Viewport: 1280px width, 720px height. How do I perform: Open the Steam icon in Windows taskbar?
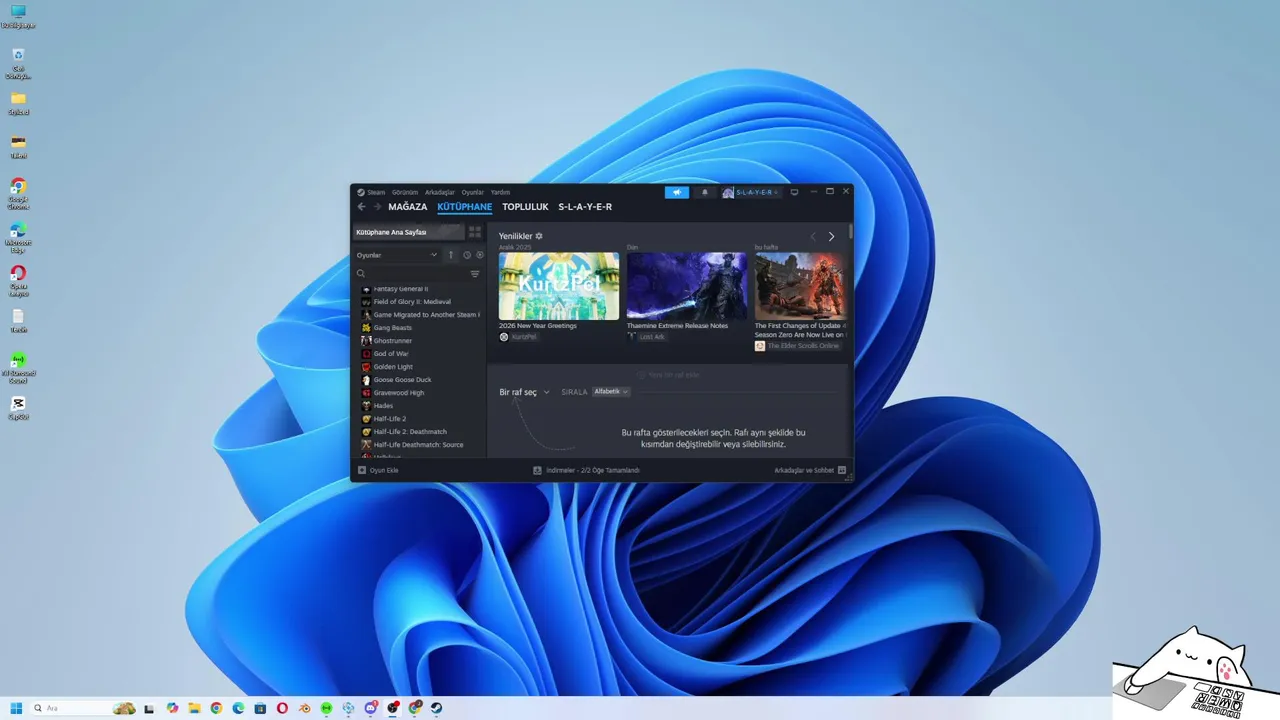click(x=436, y=708)
